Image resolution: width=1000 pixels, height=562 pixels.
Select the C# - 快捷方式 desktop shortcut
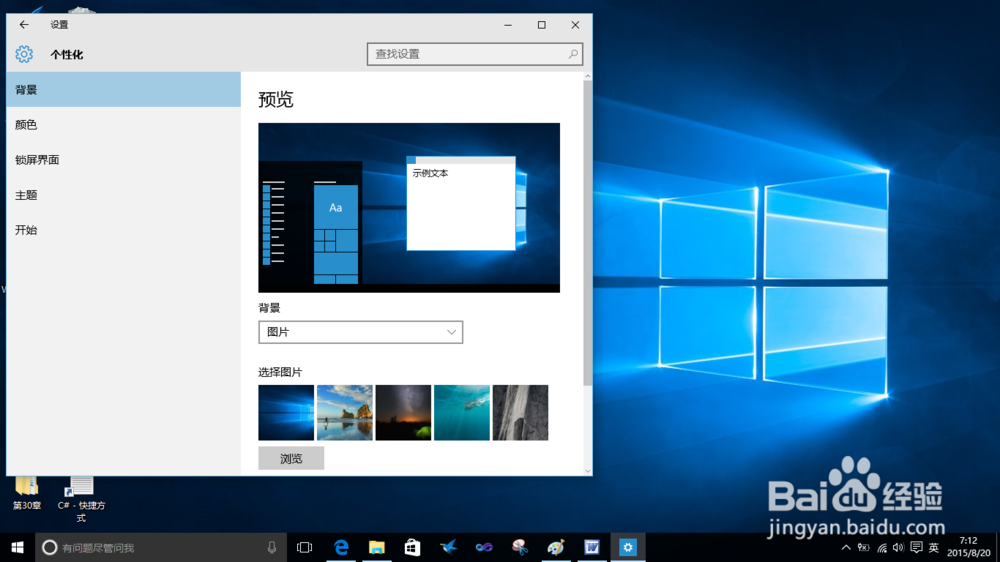pos(81,499)
